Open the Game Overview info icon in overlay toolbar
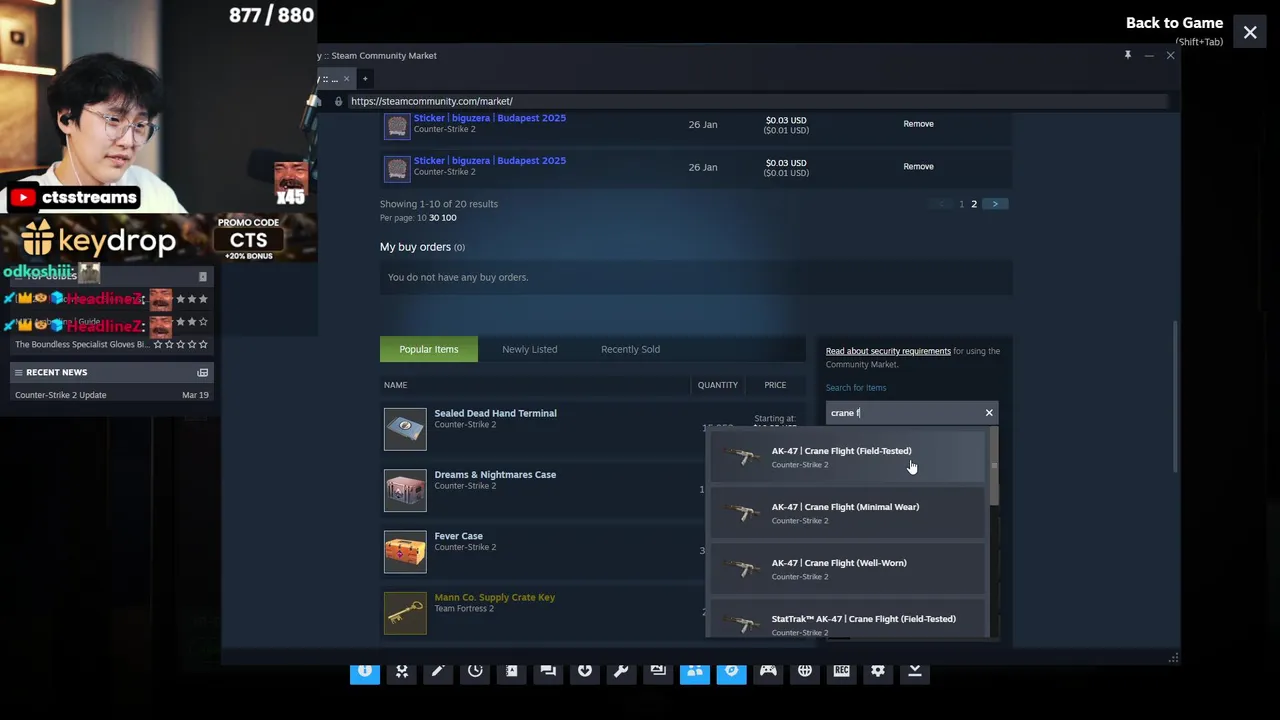 pyautogui.click(x=365, y=671)
